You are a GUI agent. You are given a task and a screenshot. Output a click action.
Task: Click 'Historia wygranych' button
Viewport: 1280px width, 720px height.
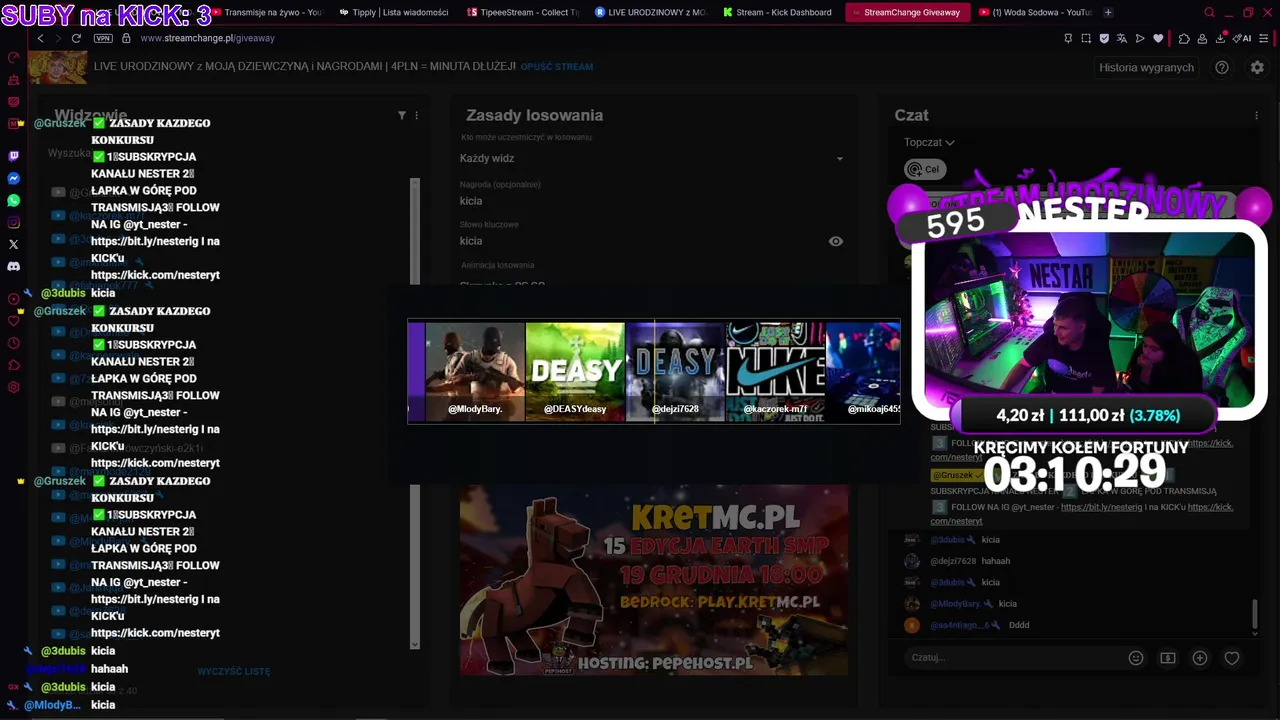(1146, 67)
